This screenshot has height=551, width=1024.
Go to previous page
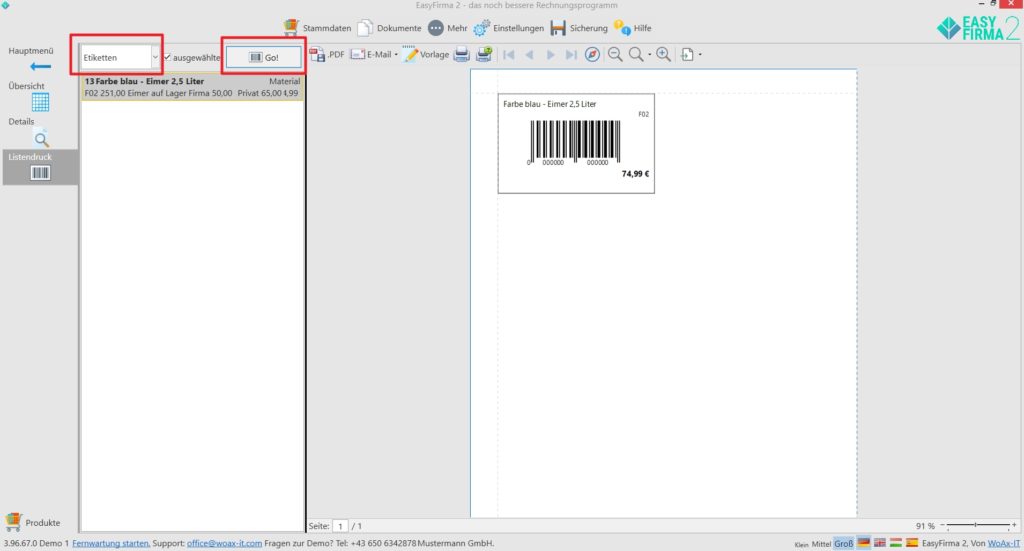pyautogui.click(x=530, y=55)
